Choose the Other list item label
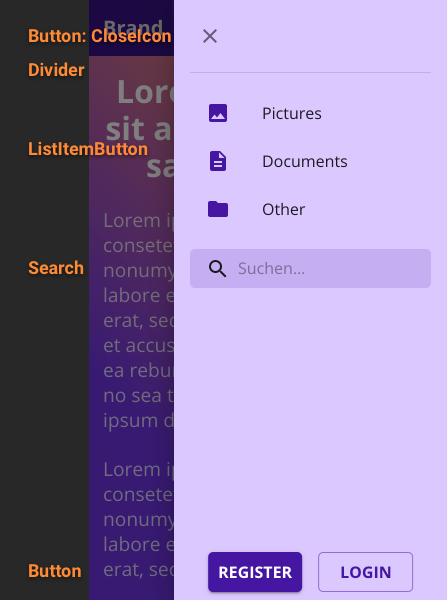The image size is (447, 600). click(x=283, y=209)
